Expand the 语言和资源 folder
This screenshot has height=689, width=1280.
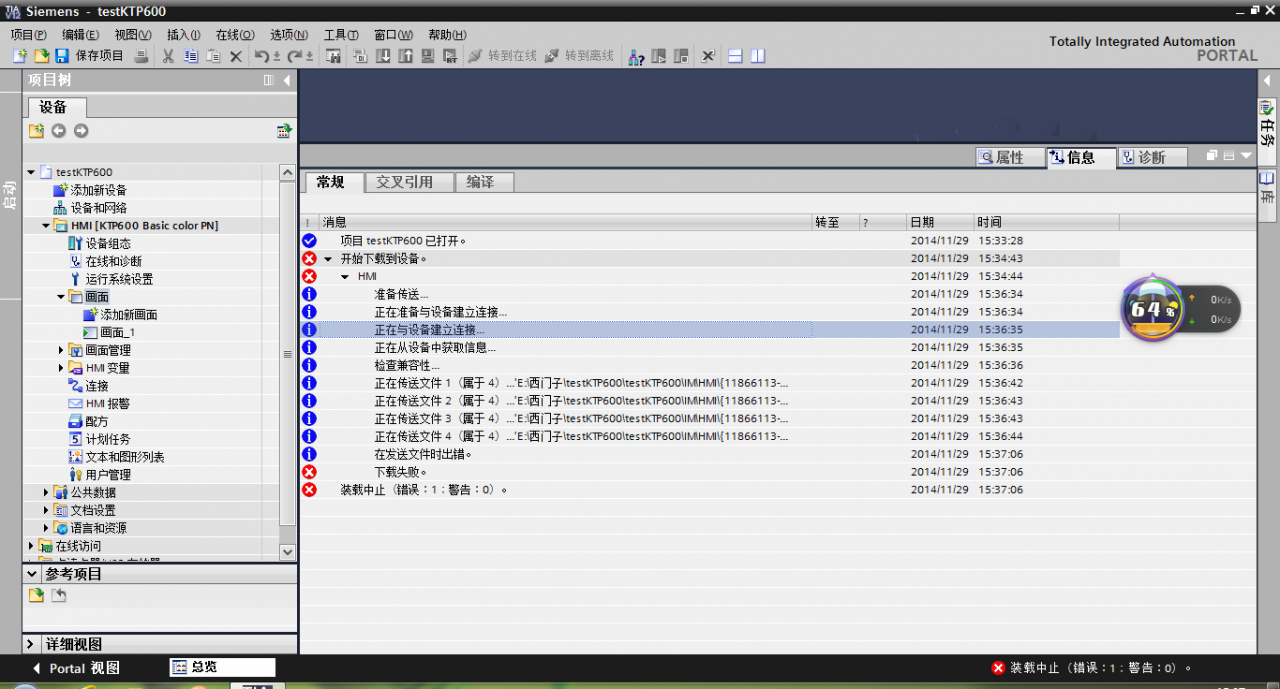coord(46,528)
